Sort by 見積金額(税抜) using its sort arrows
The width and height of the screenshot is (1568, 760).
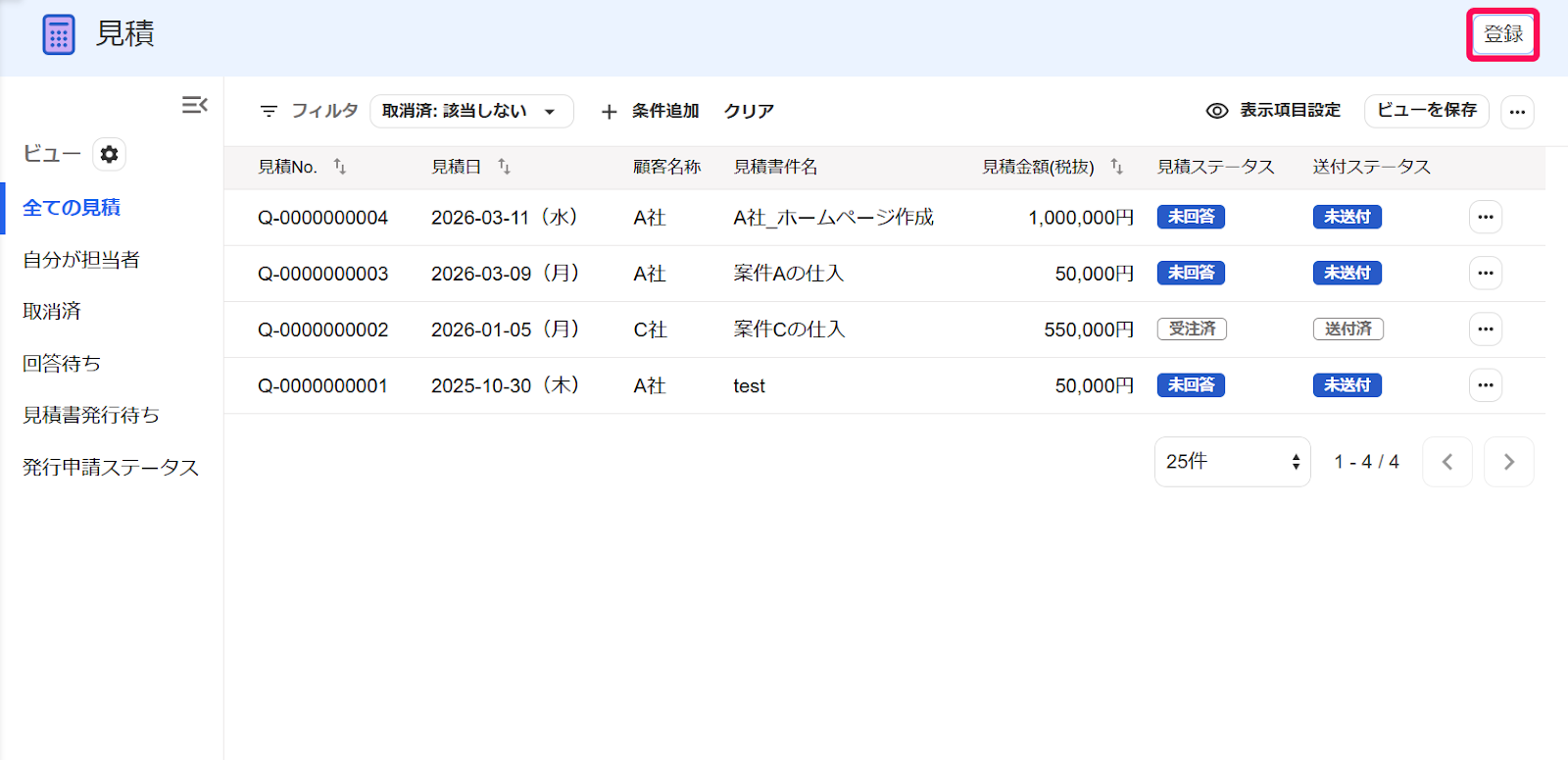tap(1116, 167)
